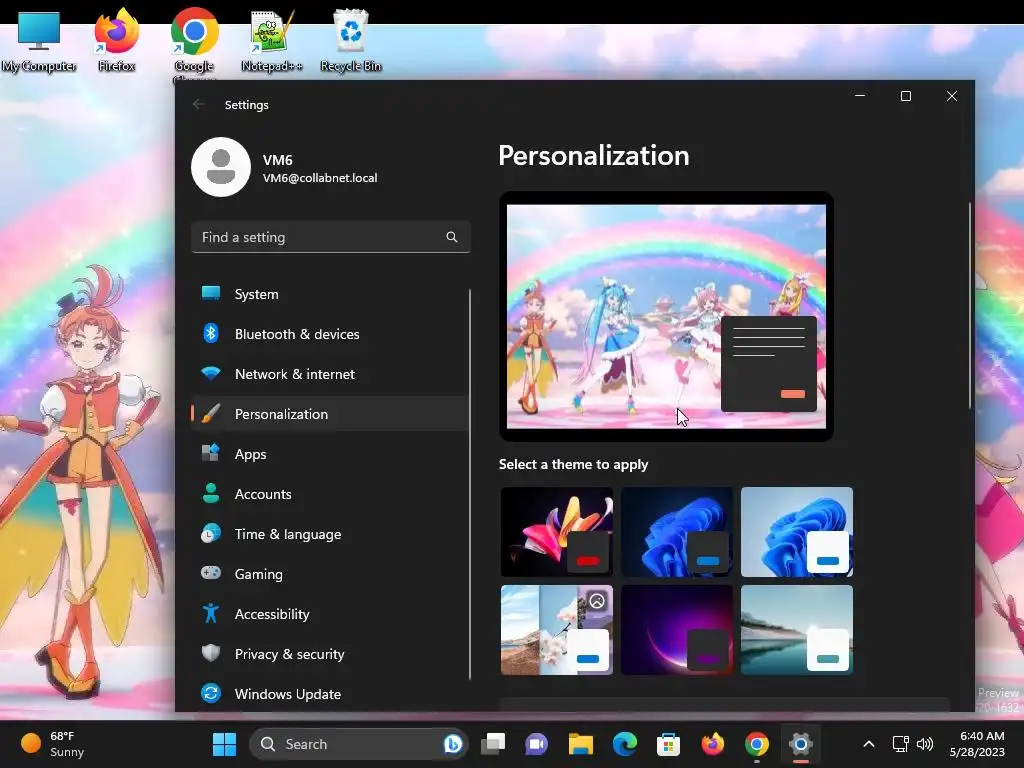Click the Settings gear taskbar icon
Screen dimensions: 1024x768
(x=801, y=744)
